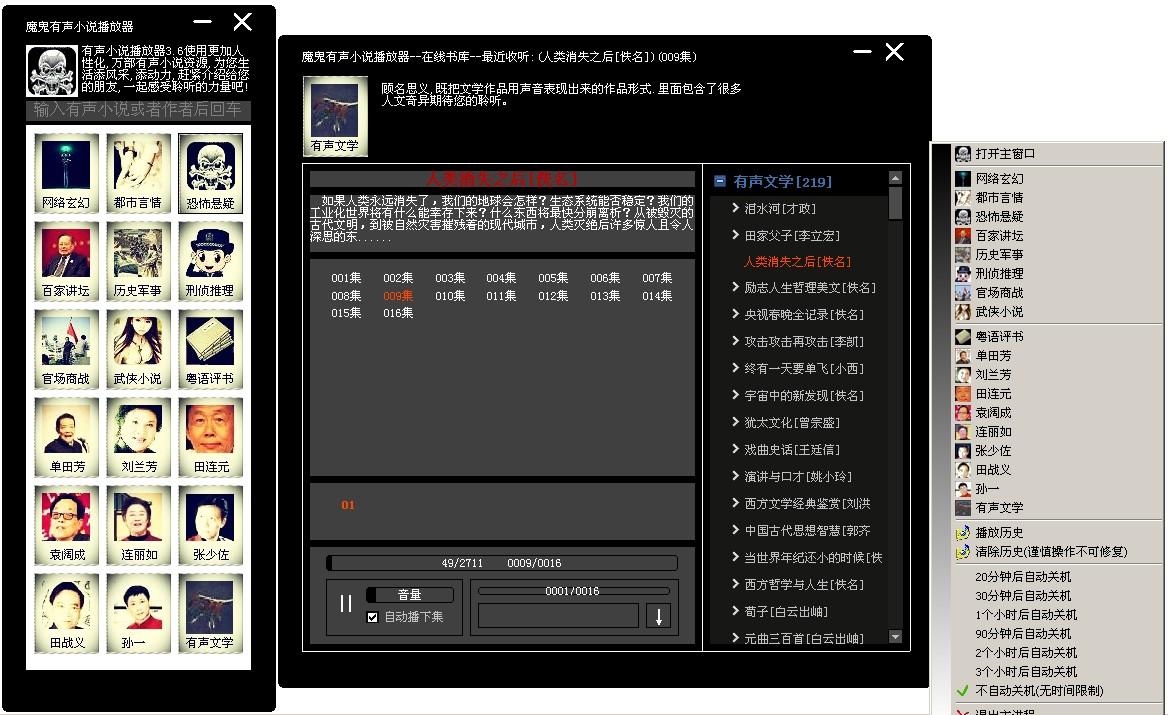1168x715 pixels.
Task: Select 人类消失之后[佚名] in the book tree
Action: [x=797, y=261]
